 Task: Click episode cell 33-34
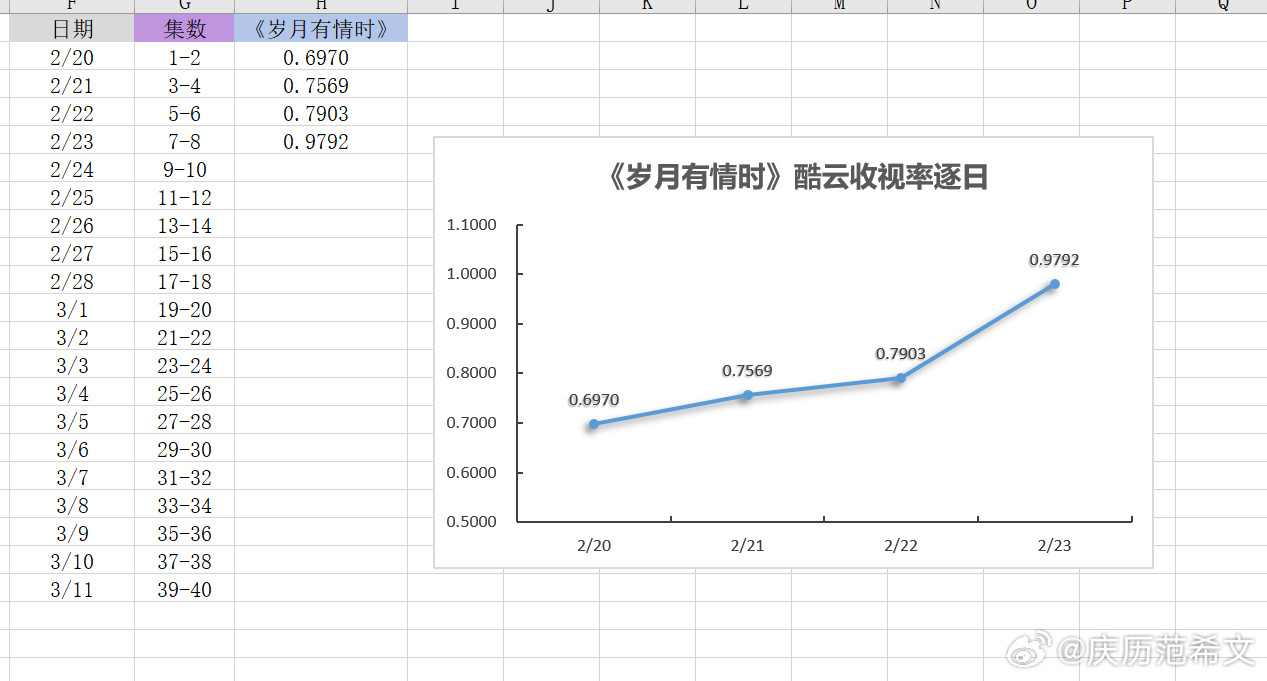(185, 505)
